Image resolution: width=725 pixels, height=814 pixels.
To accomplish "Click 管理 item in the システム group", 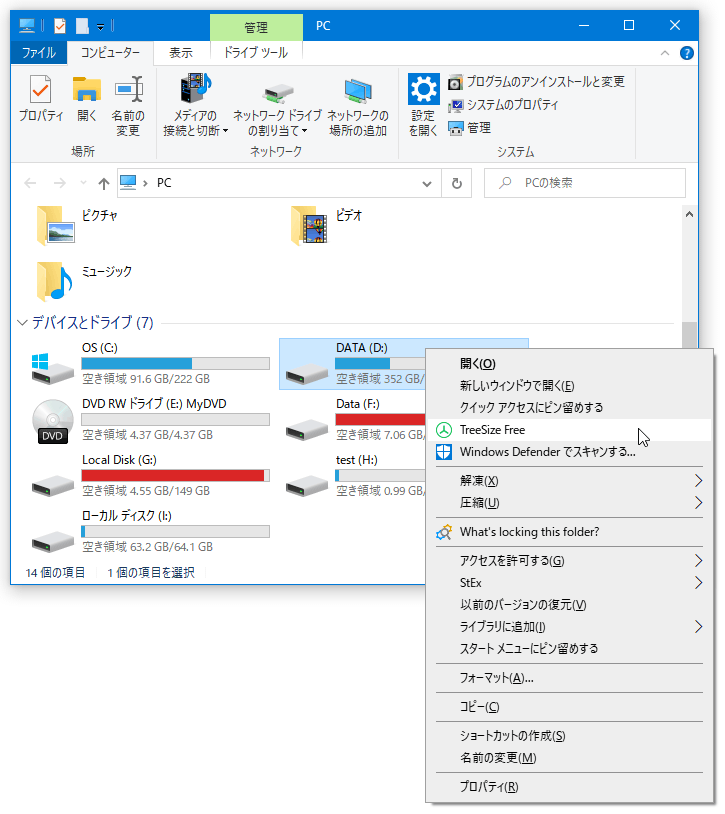I will [x=470, y=128].
